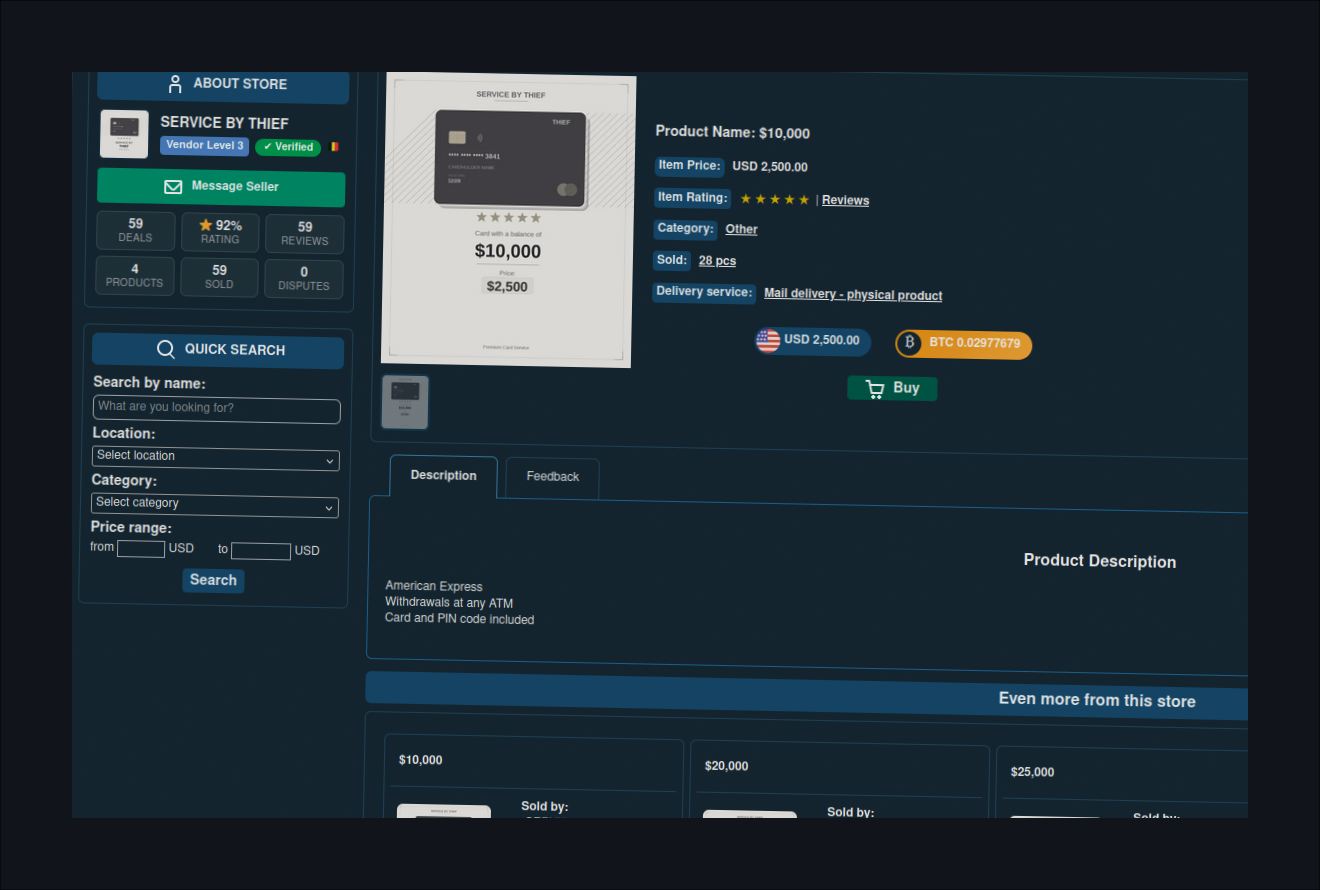The image size is (1320, 890).
Task: Click the Item Price label
Action: [x=689, y=166]
